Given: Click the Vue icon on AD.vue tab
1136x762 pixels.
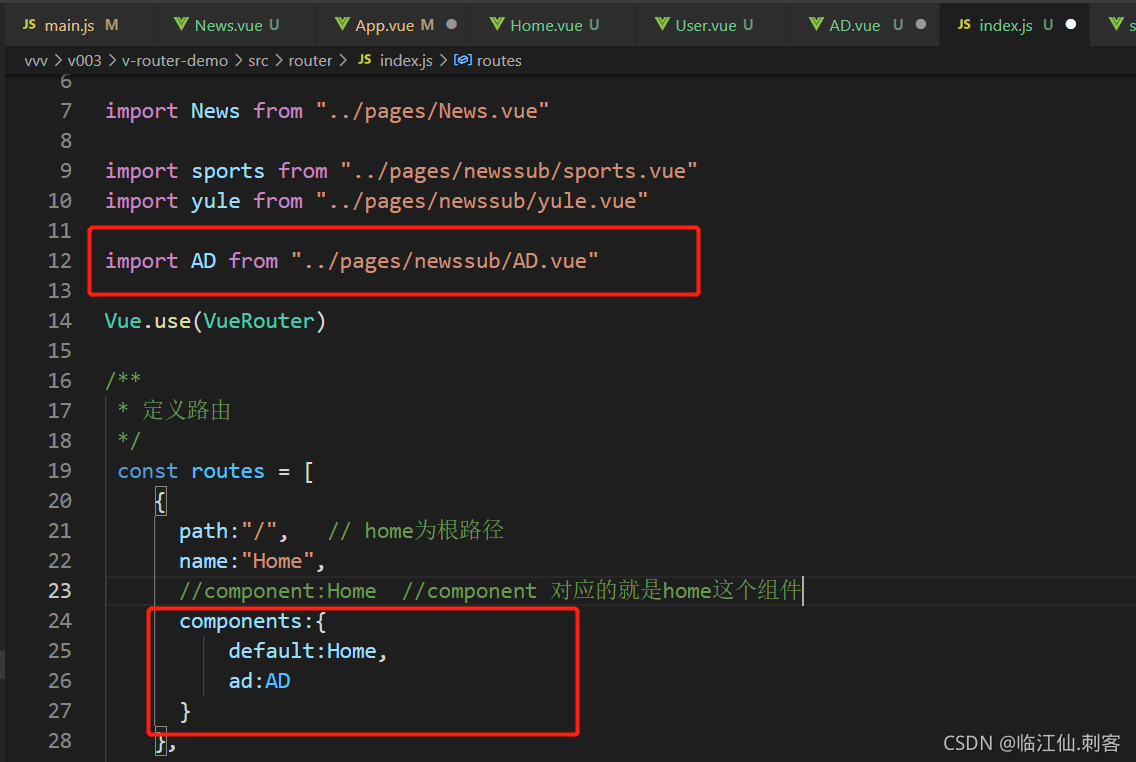Looking at the screenshot, I should [816, 25].
